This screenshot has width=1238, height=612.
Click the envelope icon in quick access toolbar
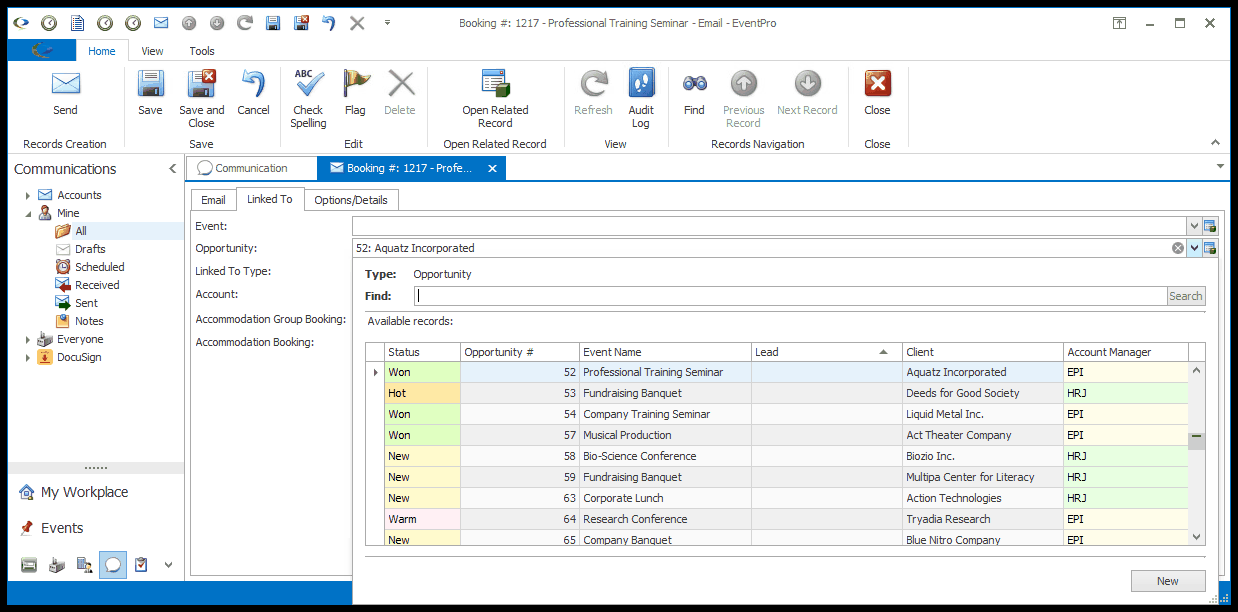[161, 22]
